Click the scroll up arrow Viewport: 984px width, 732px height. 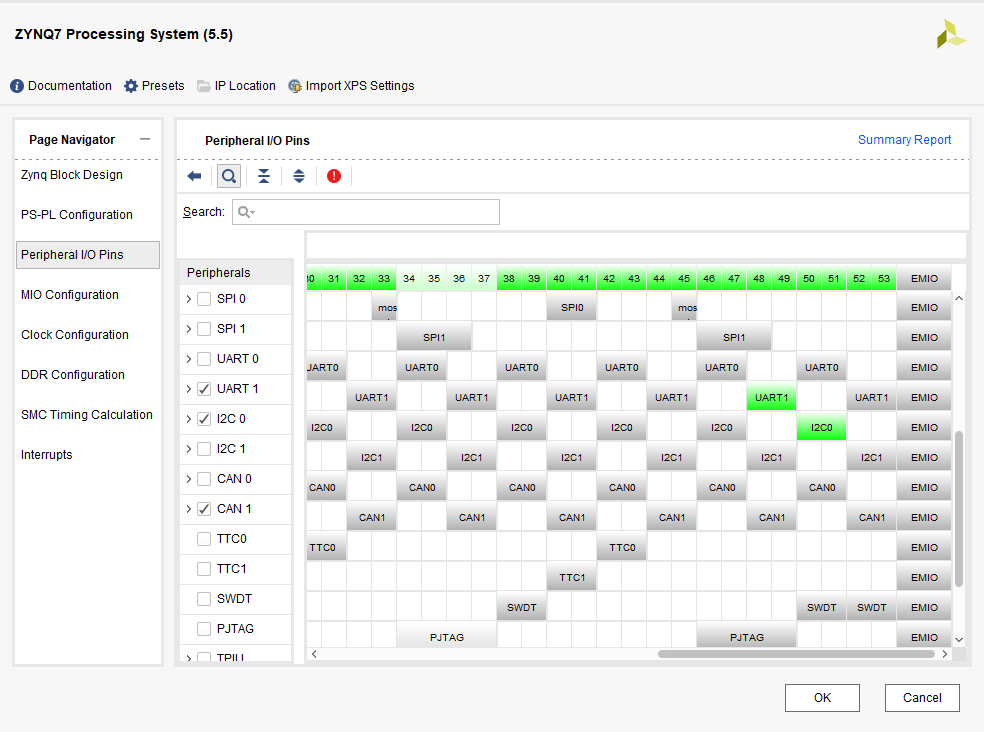pos(959,298)
